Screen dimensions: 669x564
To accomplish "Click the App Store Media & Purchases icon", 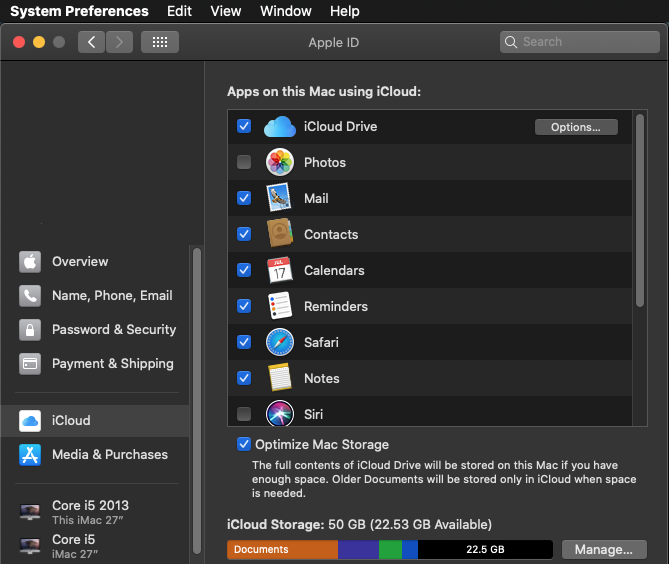I will 30,455.
